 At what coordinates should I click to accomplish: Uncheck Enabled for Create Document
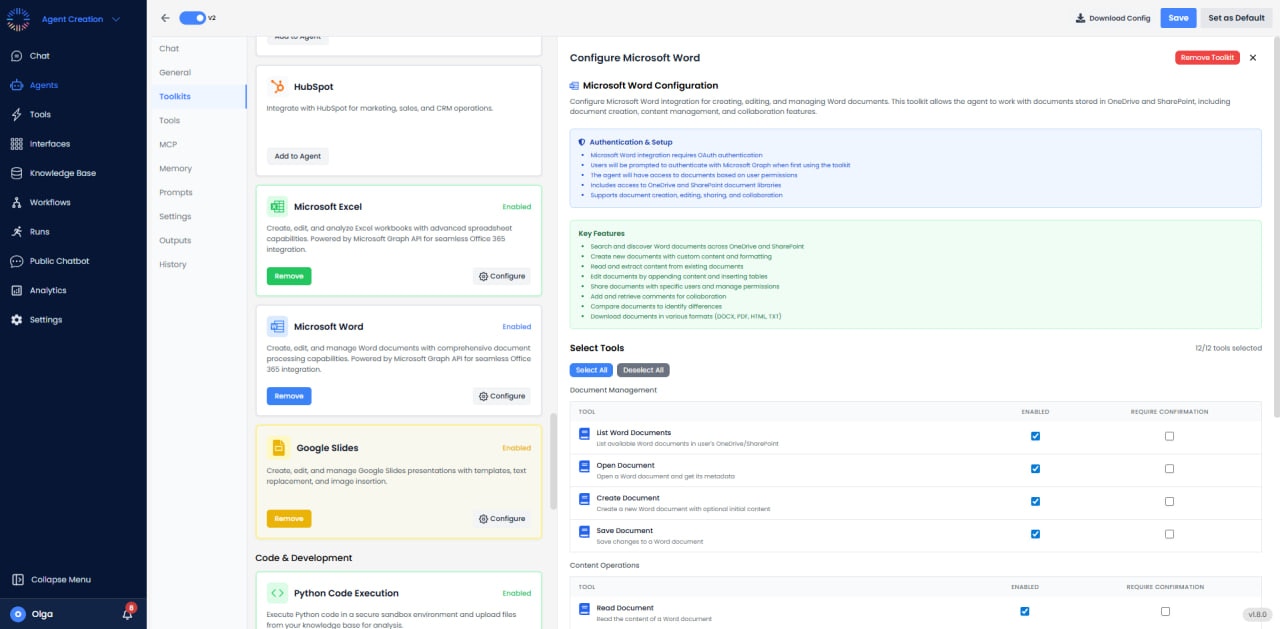click(1035, 501)
